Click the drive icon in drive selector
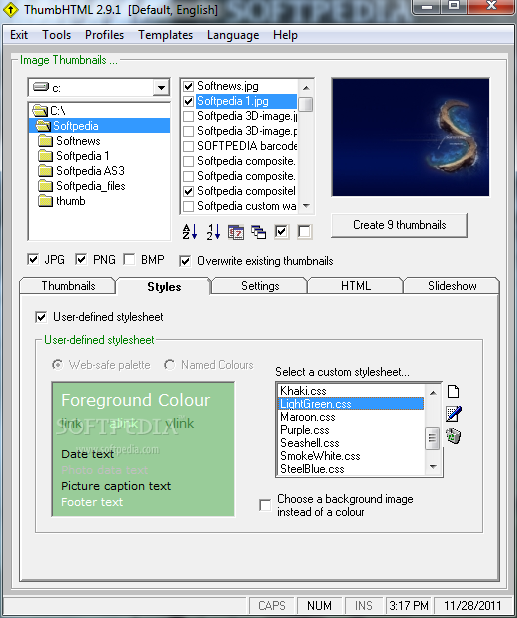 pyautogui.click(x=41, y=87)
